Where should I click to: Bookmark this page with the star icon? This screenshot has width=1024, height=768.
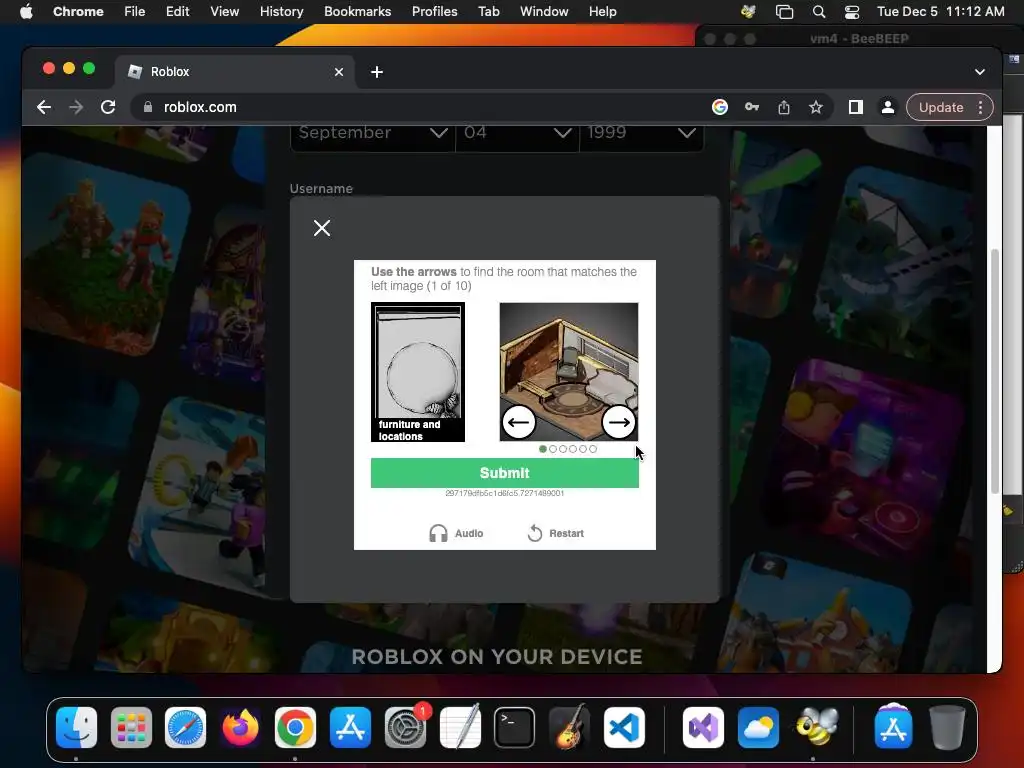click(x=816, y=107)
